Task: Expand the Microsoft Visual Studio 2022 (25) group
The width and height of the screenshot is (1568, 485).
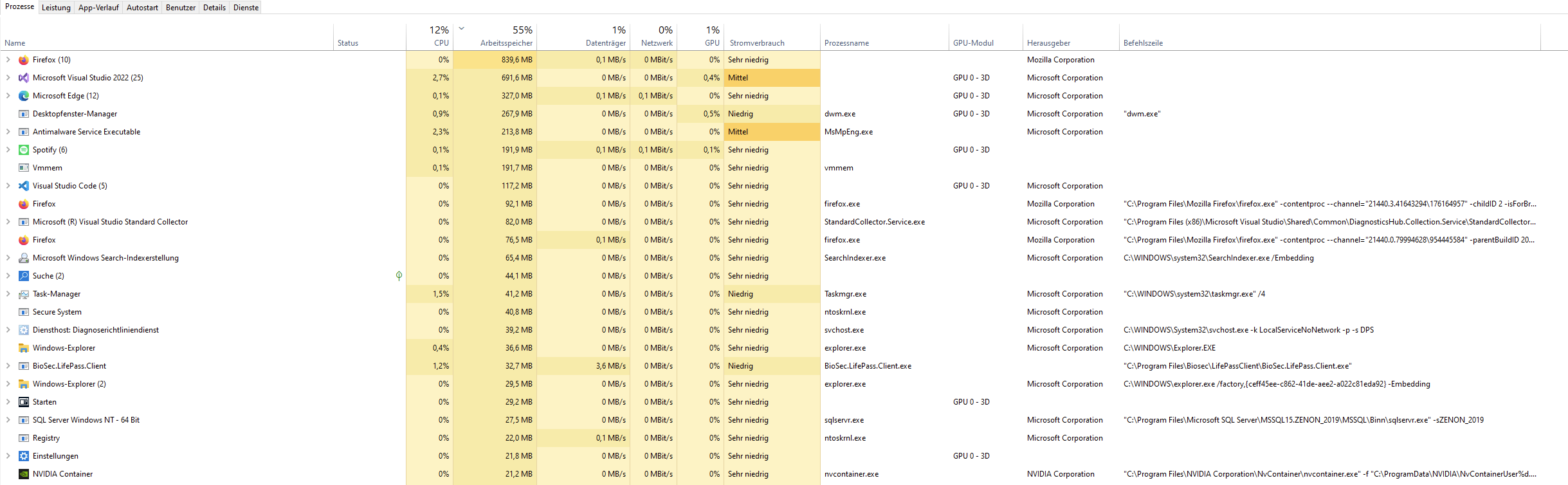Action: click(x=8, y=78)
